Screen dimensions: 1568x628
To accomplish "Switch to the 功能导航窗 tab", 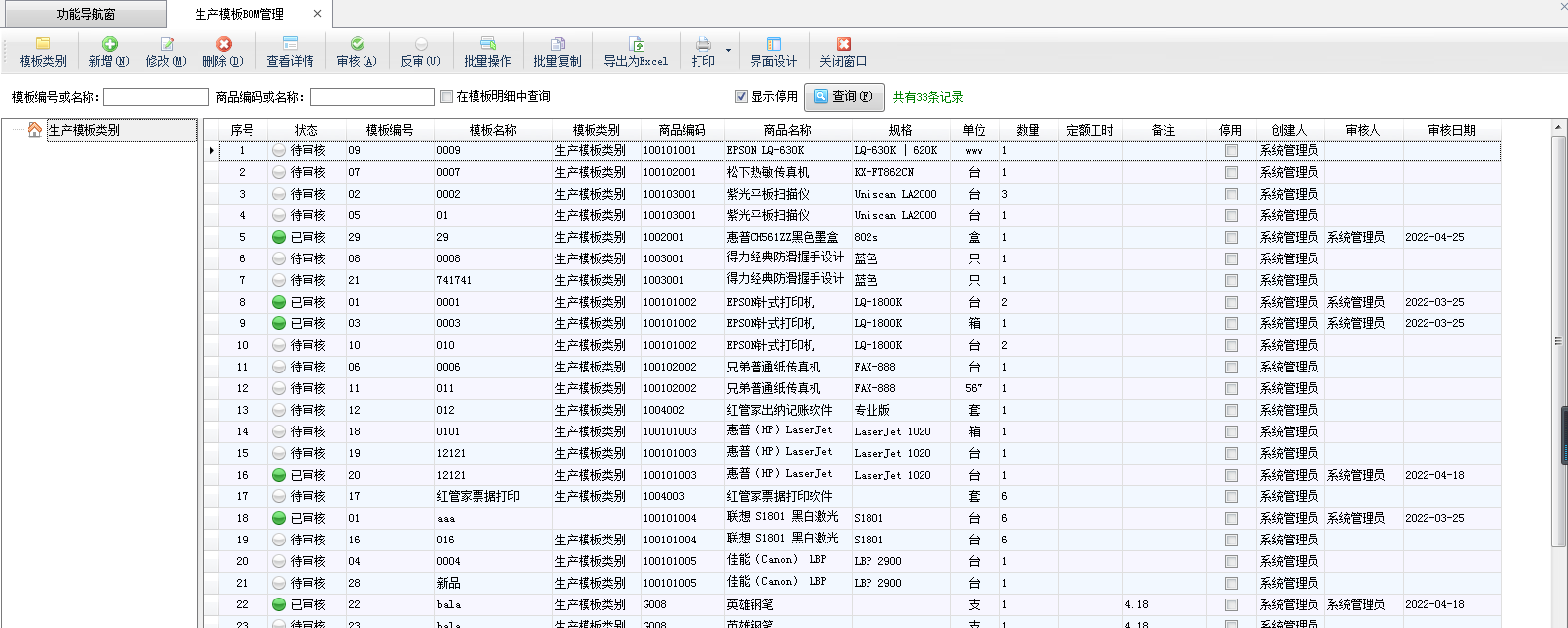I will (x=85, y=14).
